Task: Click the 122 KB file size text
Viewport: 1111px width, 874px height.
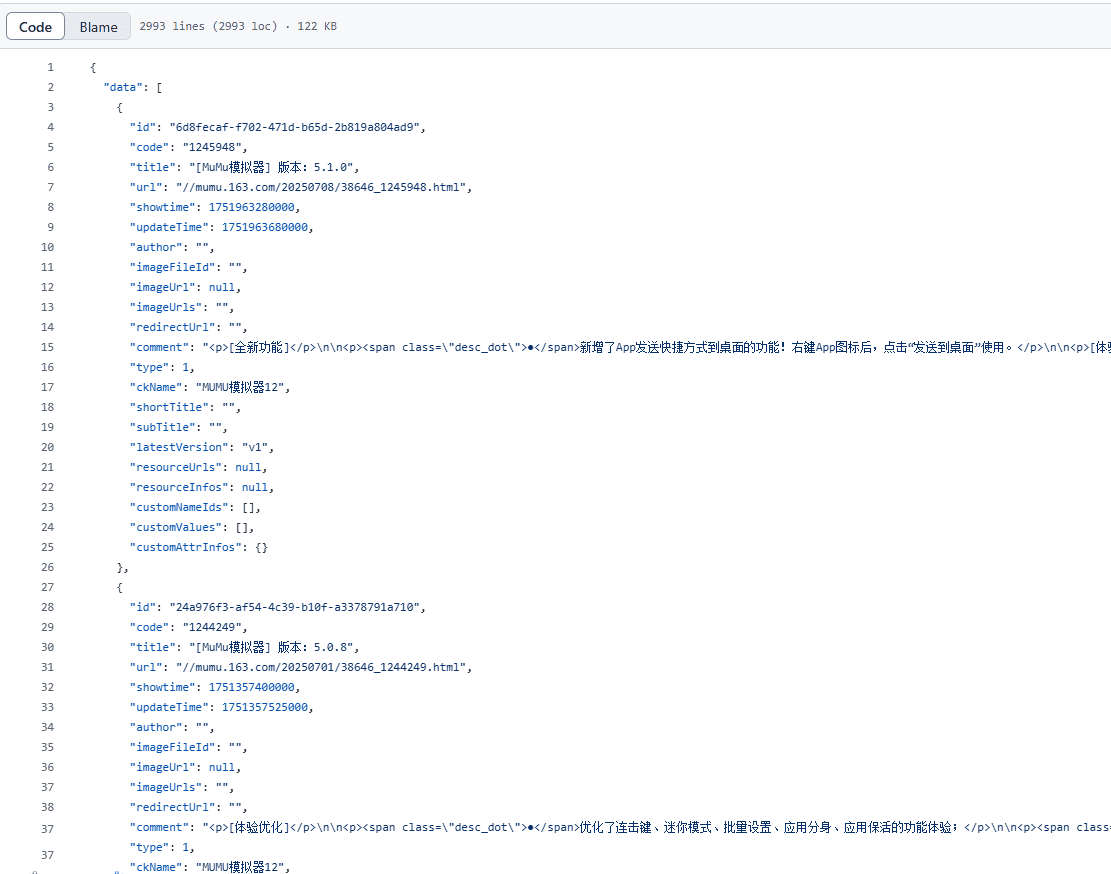Action: [x=316, y=27]
